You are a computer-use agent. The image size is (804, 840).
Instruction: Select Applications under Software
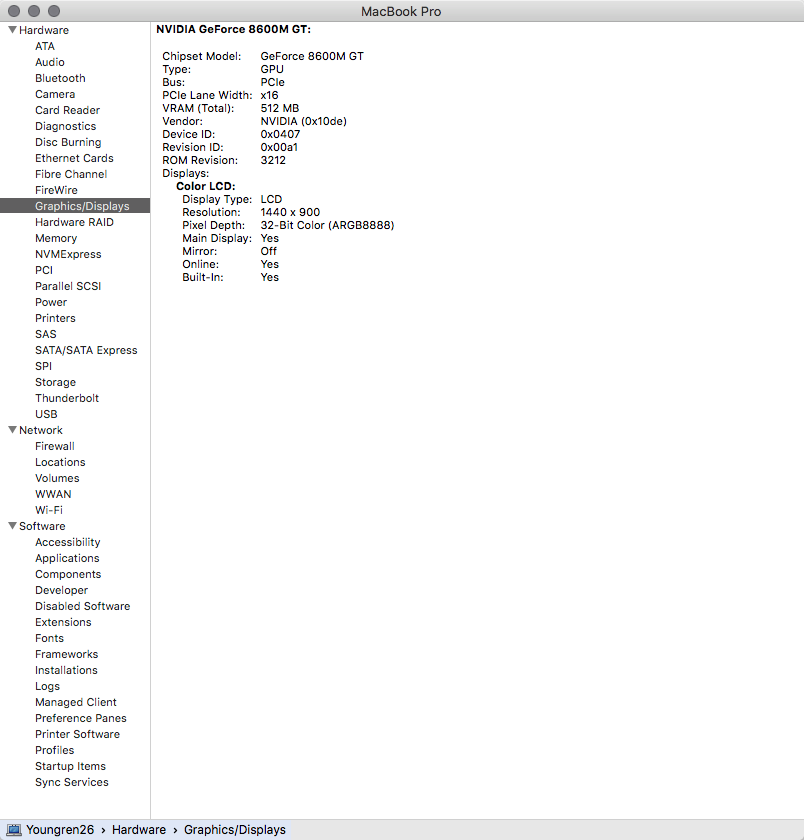[x=67, y=558]
